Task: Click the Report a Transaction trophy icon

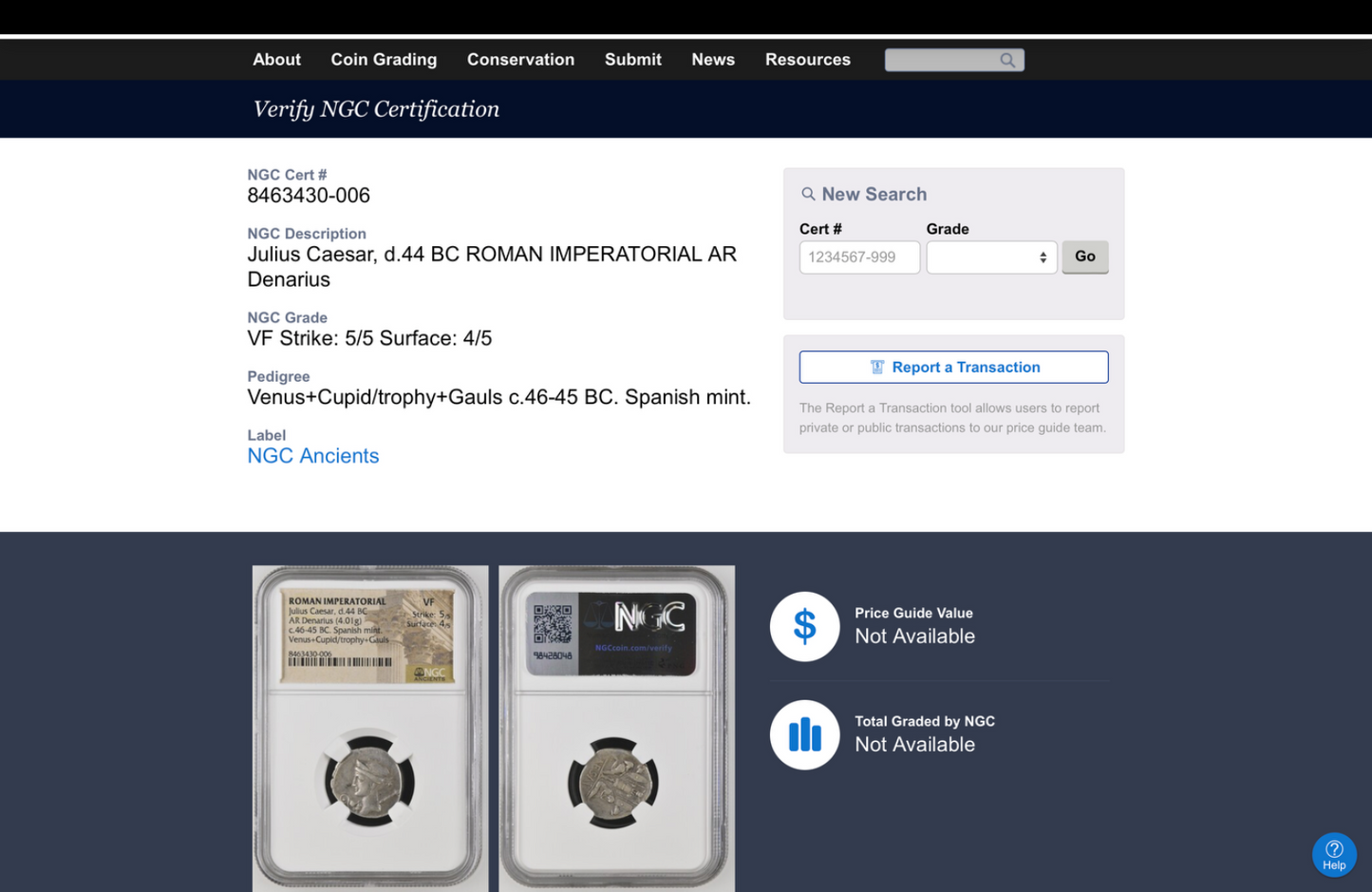Action: [x=877, y=368]
